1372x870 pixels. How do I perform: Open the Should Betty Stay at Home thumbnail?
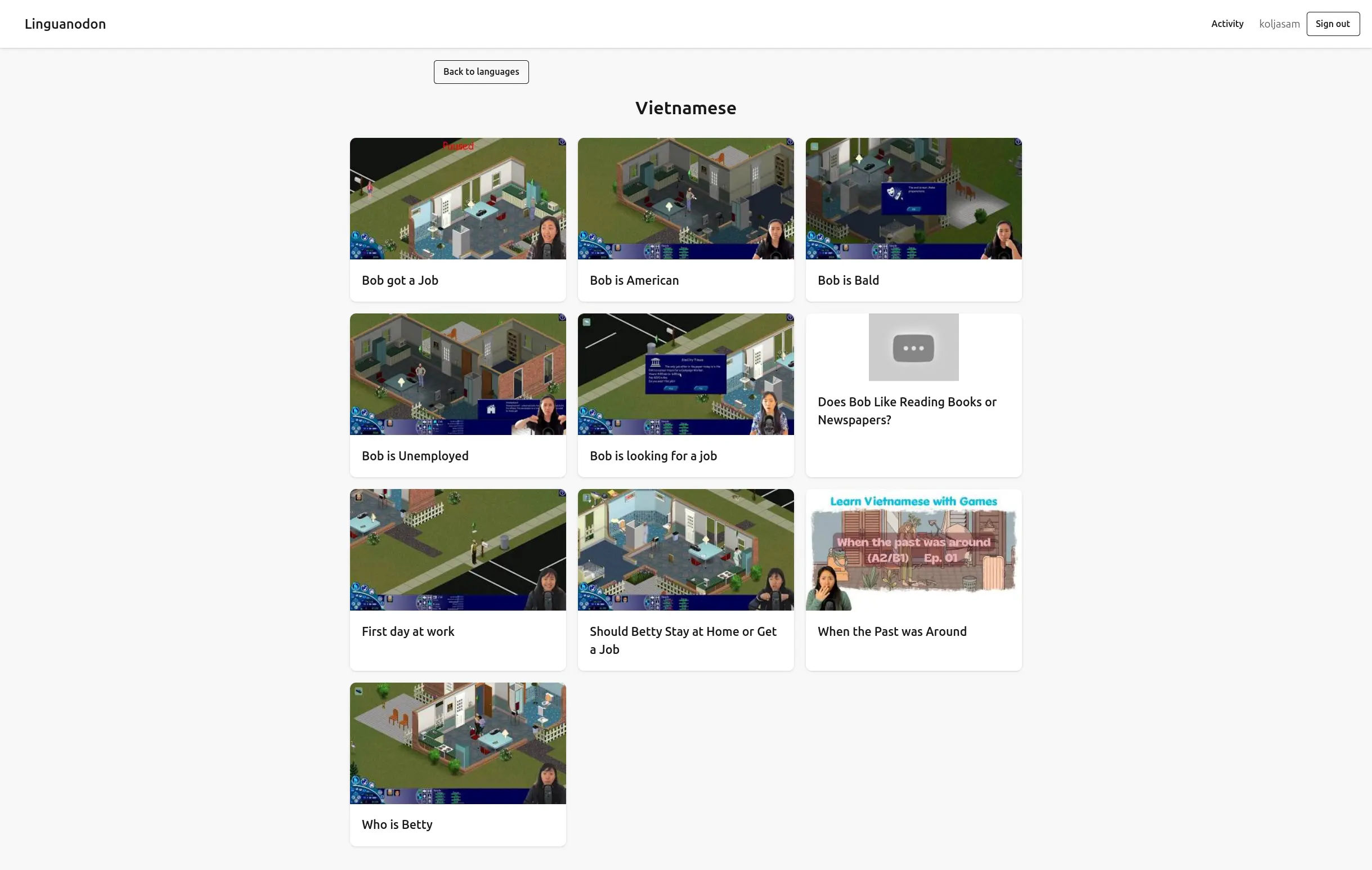coord(685,549)
